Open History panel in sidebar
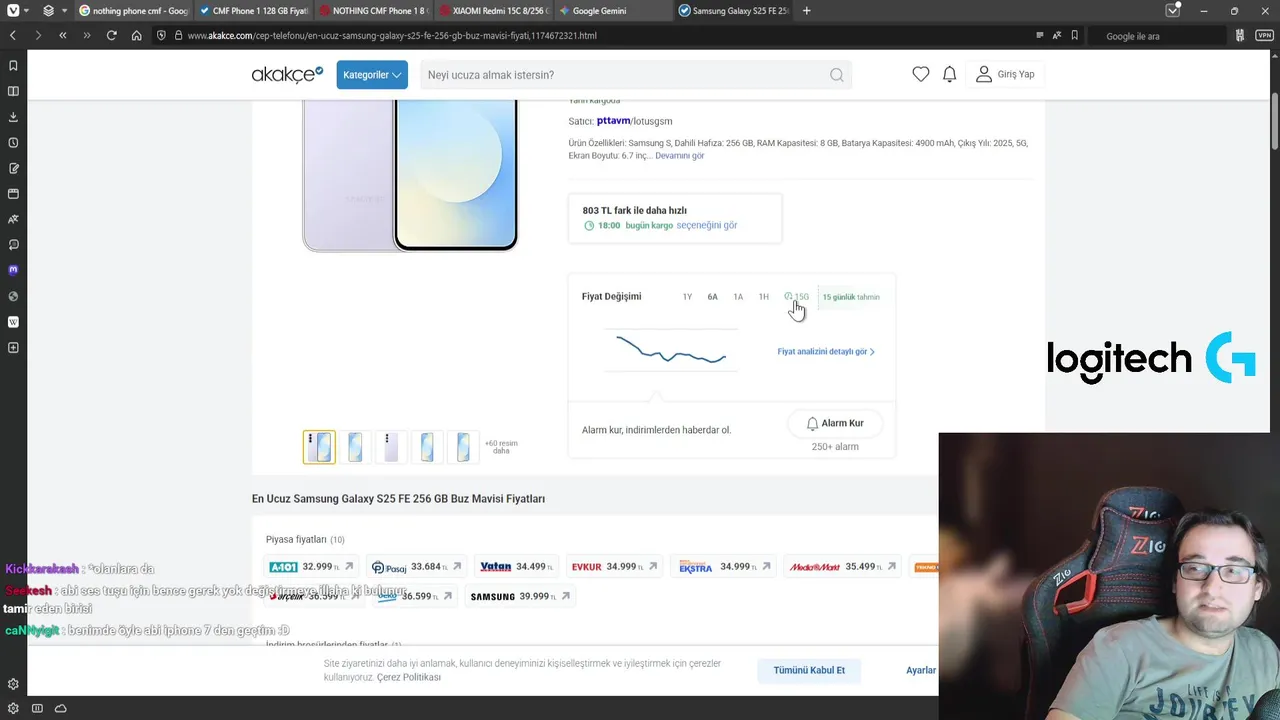Viewport: 1280px width, 720px height. (13, 143)
